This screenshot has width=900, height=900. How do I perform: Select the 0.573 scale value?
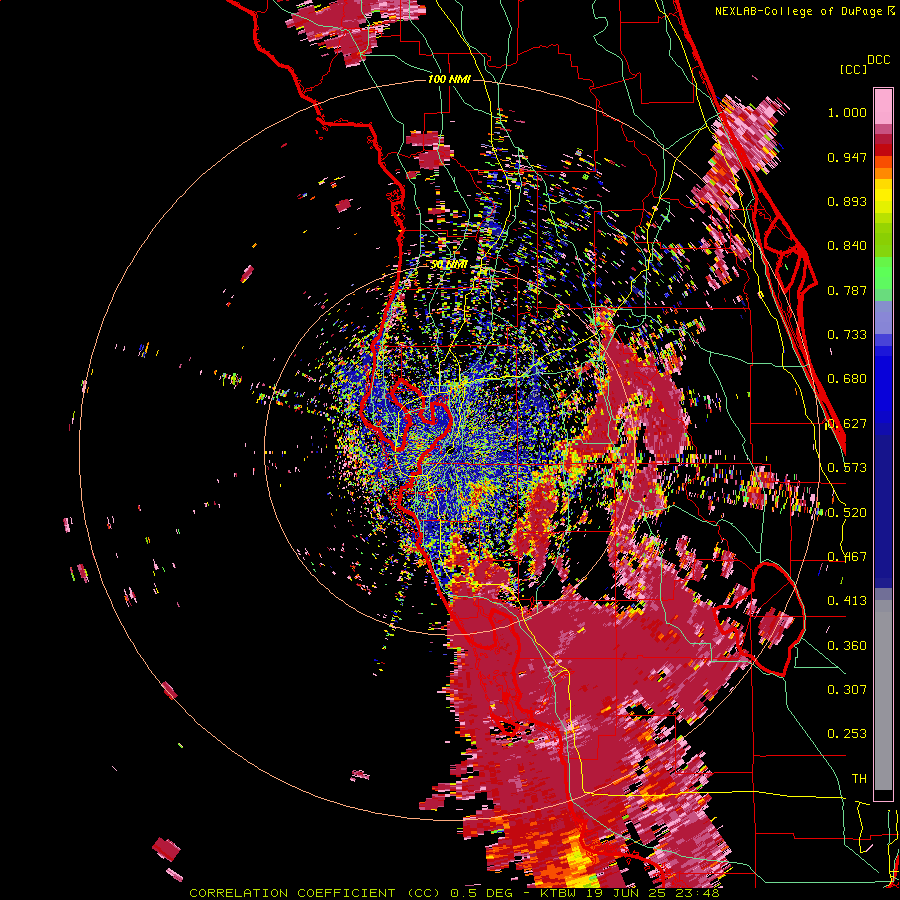point(847,468)
